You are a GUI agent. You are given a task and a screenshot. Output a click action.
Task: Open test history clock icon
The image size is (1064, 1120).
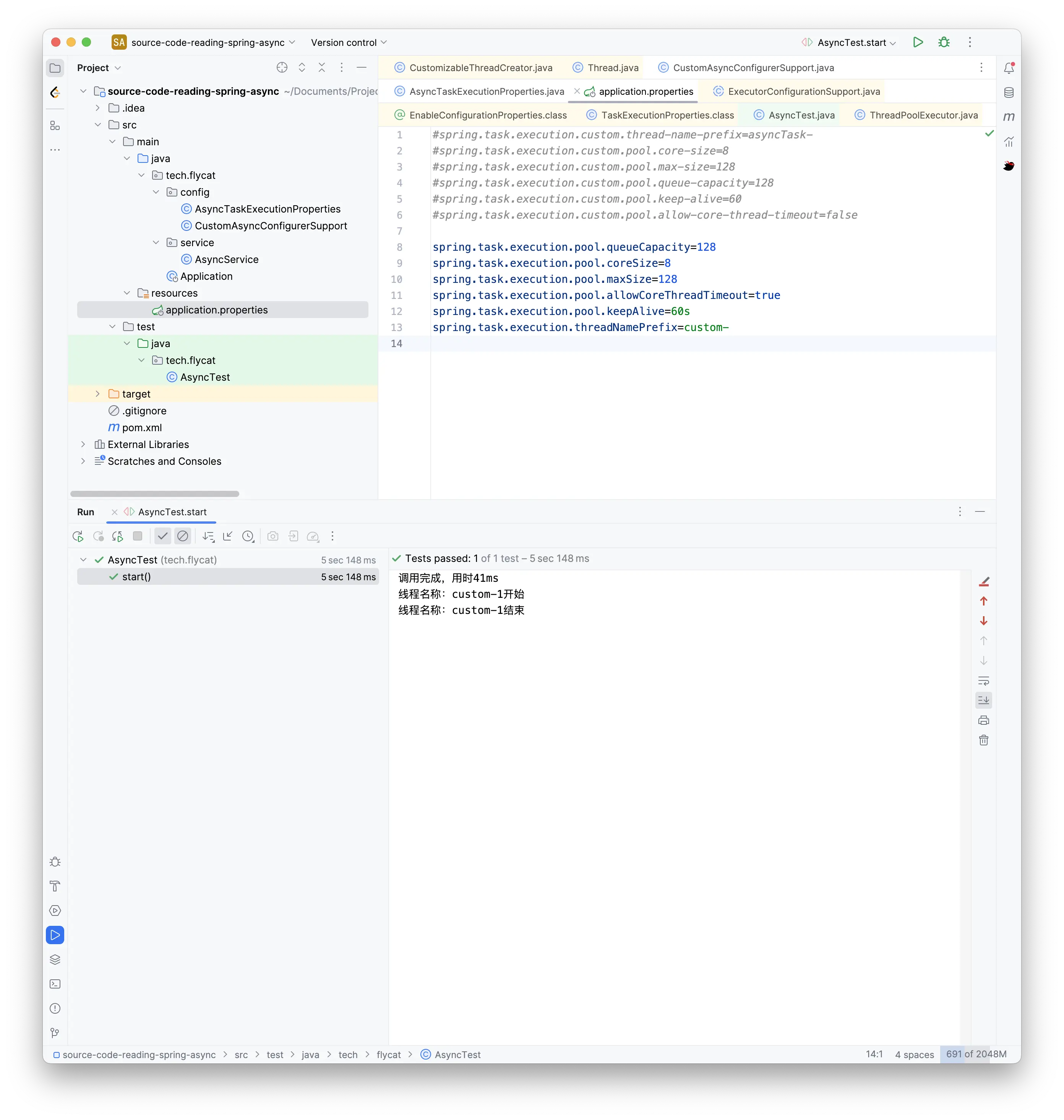(248, 536)
